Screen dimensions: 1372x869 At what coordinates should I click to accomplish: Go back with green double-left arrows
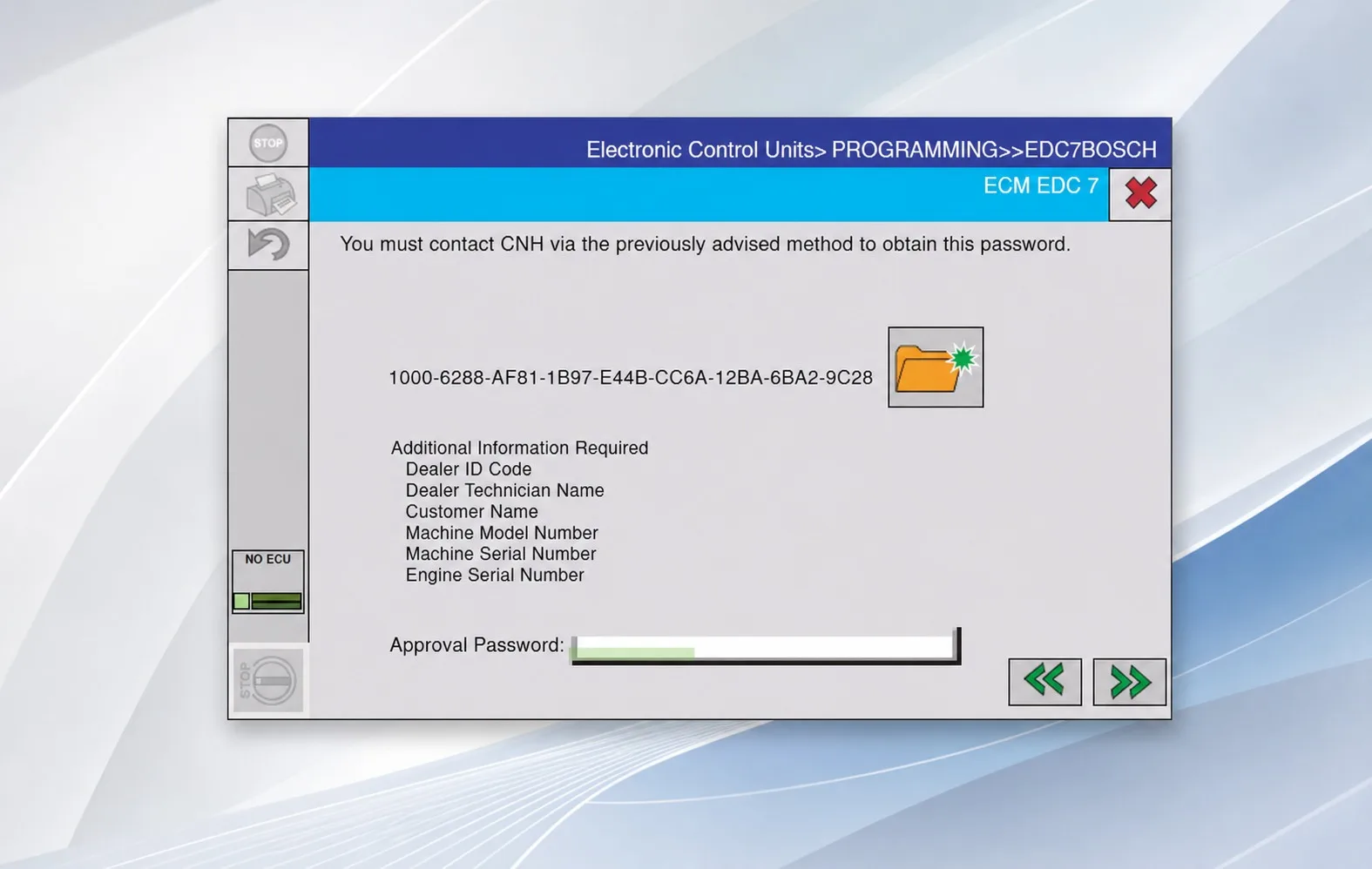[1044, 681]
